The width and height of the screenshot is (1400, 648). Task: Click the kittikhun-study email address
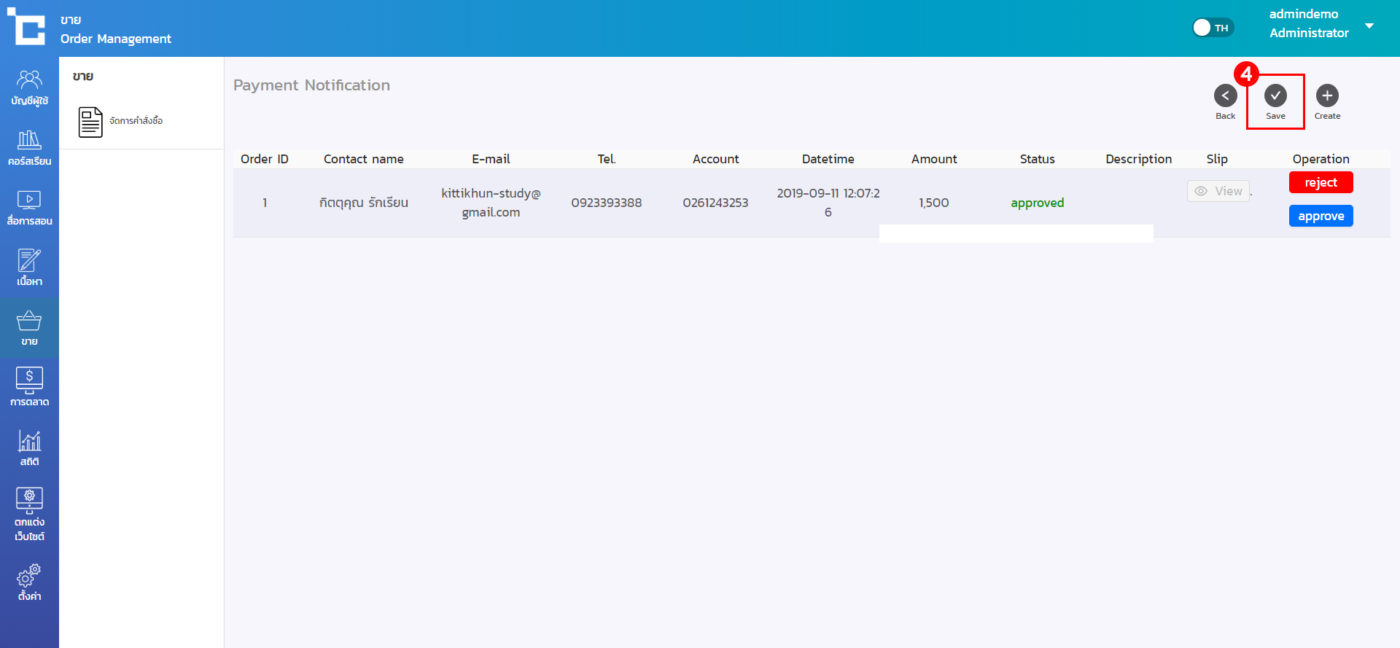(490, 202)
